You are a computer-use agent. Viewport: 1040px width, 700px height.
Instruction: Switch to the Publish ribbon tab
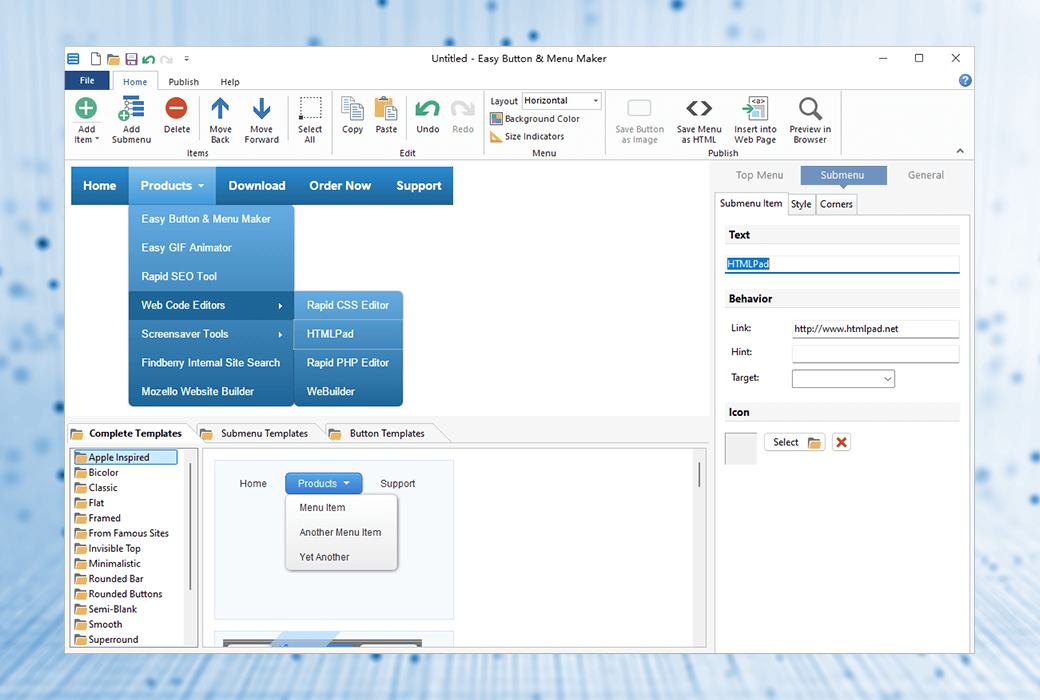coord(184,82)
